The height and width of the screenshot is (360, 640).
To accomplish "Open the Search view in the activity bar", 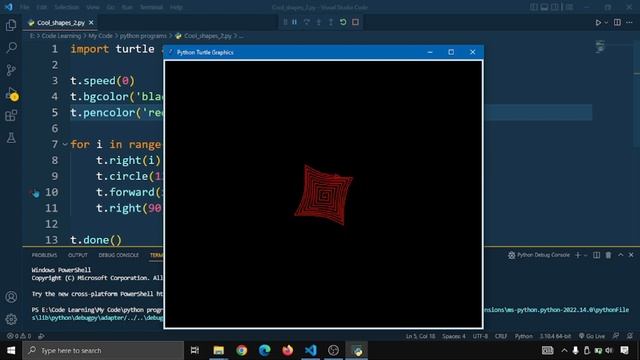I will click(11, 48).
